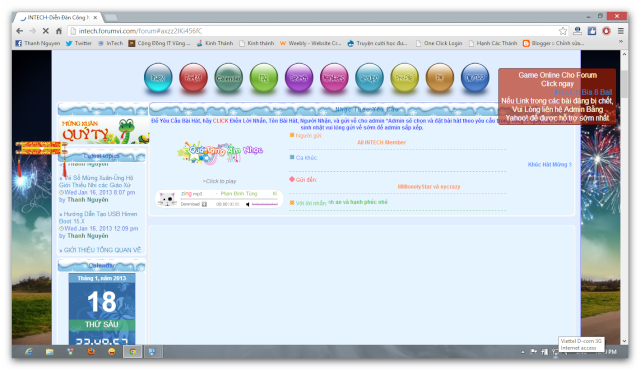Open the Search orb in the forum menu
The height and width of the screenshot is (370, 640).
[x=299, y=77]
